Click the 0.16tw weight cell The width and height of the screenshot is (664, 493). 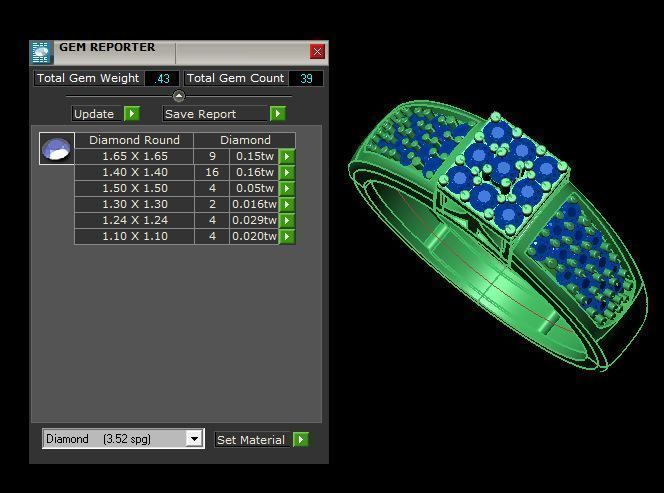254,172
